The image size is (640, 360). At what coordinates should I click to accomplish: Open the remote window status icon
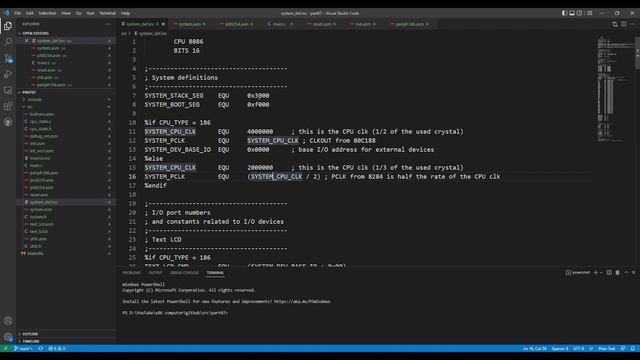(x=5, y=348)
